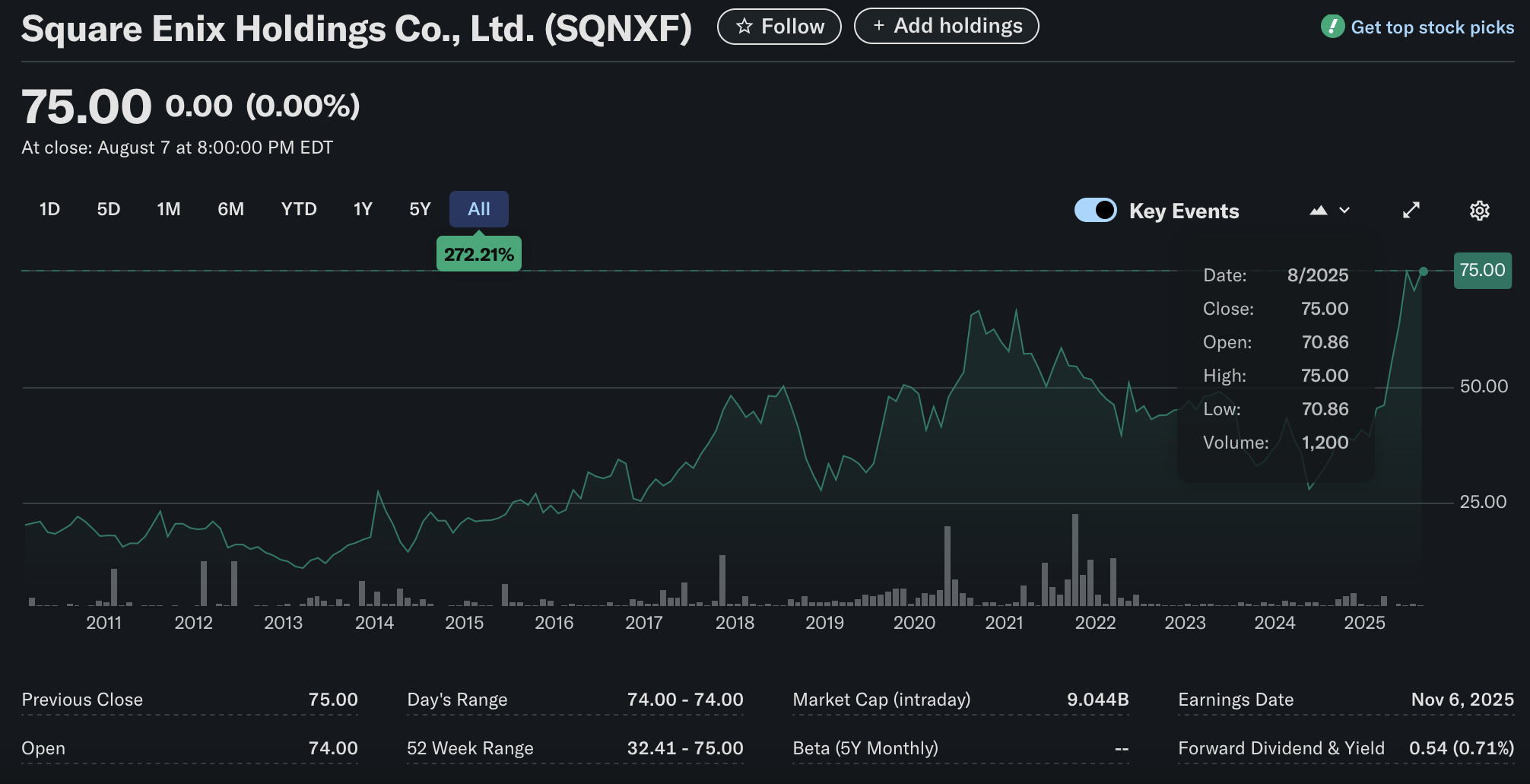
Task: Click the 272.21% performance badge
Action: coord(479,255)
